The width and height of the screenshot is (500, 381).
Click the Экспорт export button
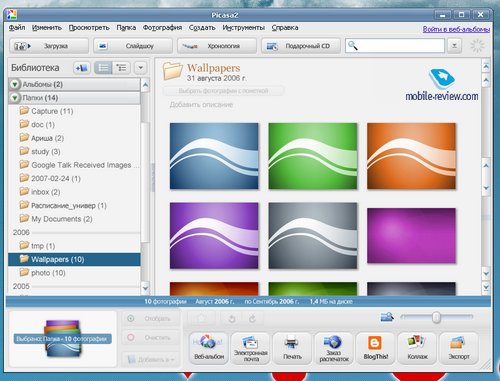(x=459, y=348)
